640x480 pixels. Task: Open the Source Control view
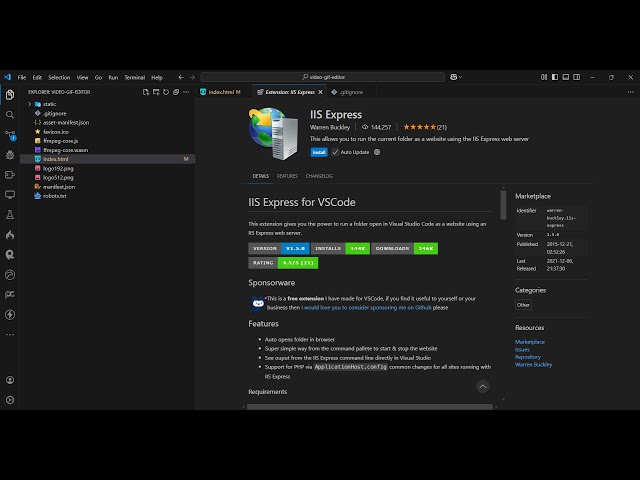[10, 134]
